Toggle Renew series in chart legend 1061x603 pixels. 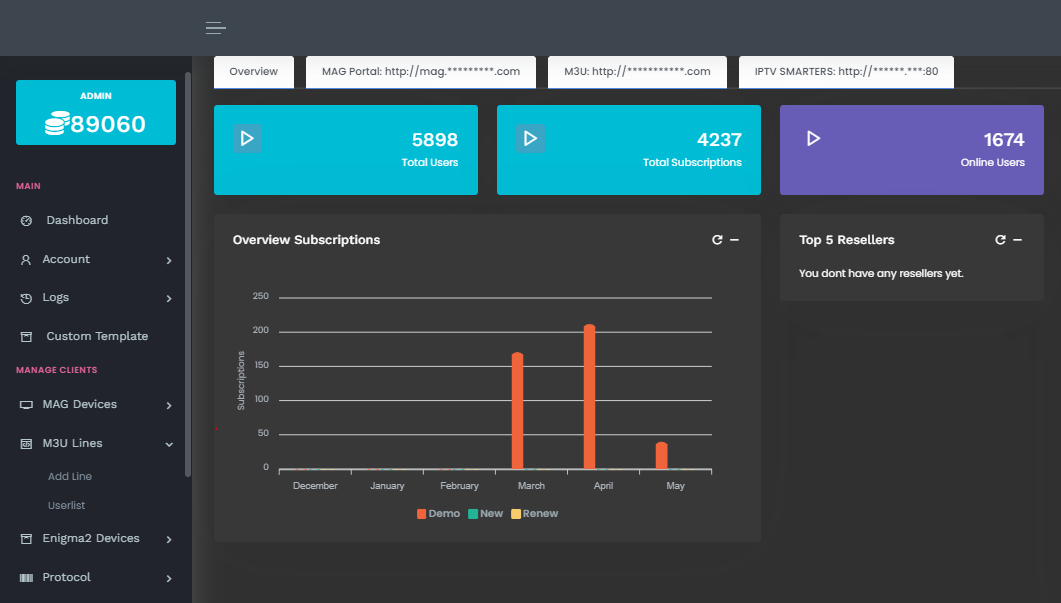point(534,513)
